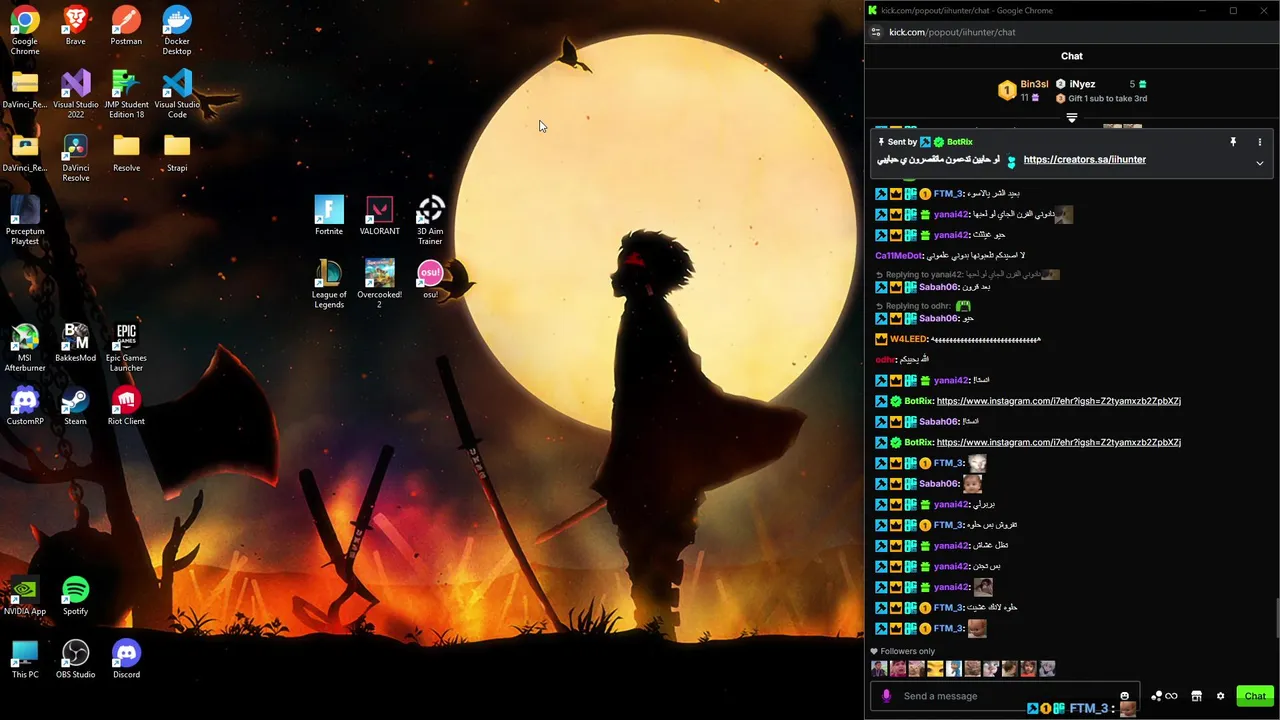
Task: Launch Brave browser from desktop
Action: pos(75,26)
